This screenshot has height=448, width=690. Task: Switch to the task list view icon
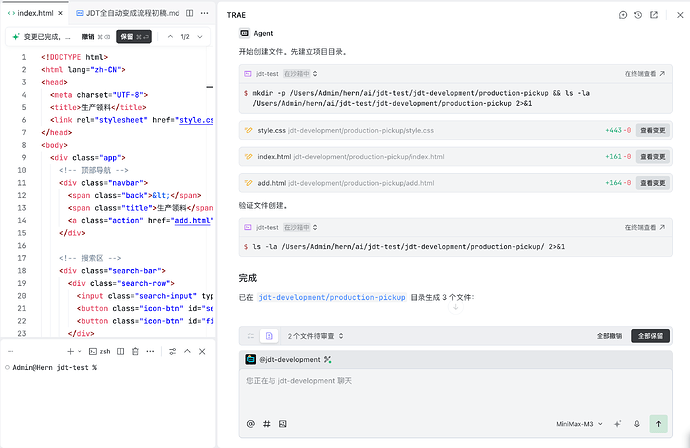(x=251, y=336)
